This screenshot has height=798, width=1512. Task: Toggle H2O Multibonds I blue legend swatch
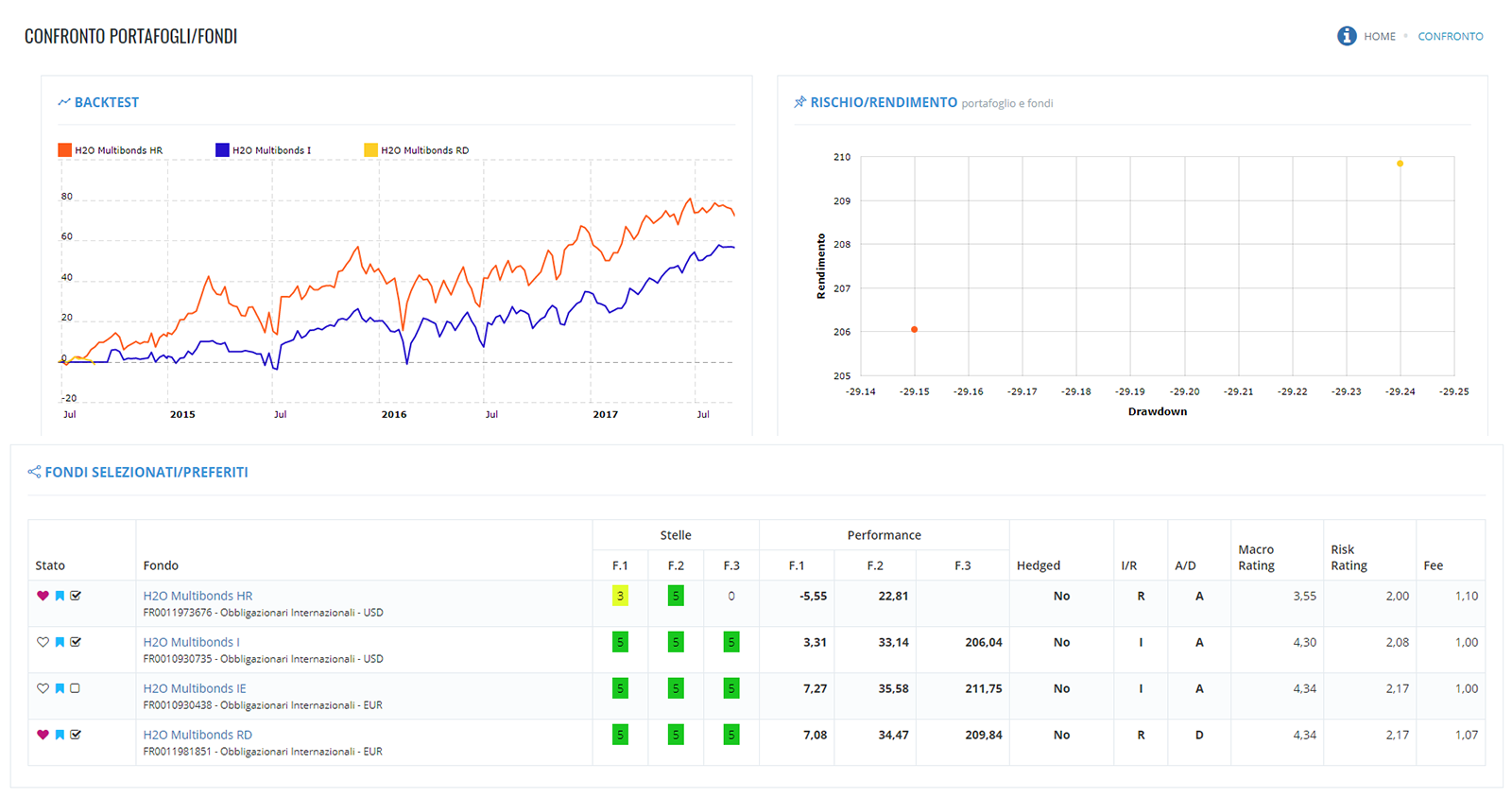(x=222, y=149)
